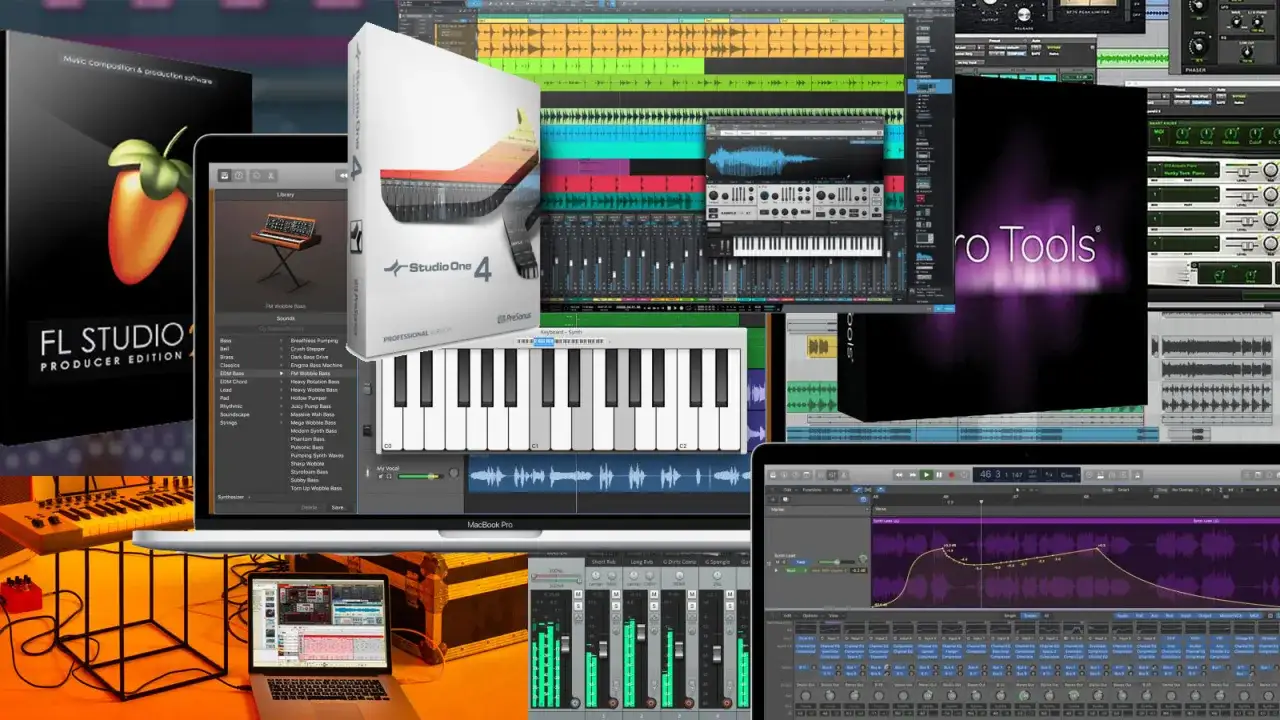
Task: Click the G Spangle channel fader
Action: (x=717, y=654)
